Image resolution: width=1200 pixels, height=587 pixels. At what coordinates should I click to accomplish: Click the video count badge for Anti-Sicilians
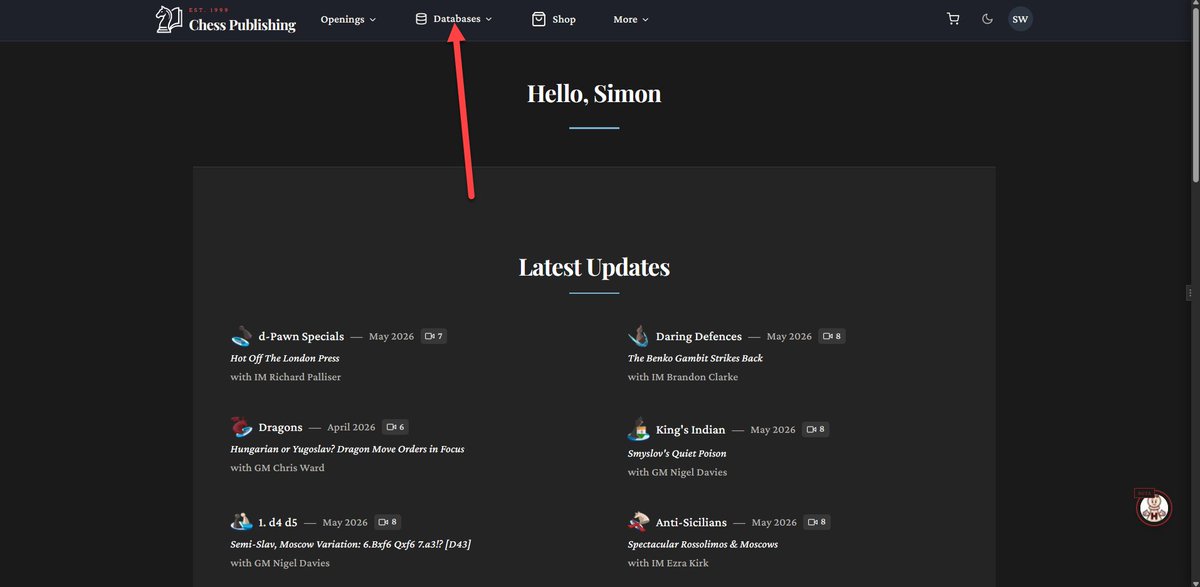[817, 522]
